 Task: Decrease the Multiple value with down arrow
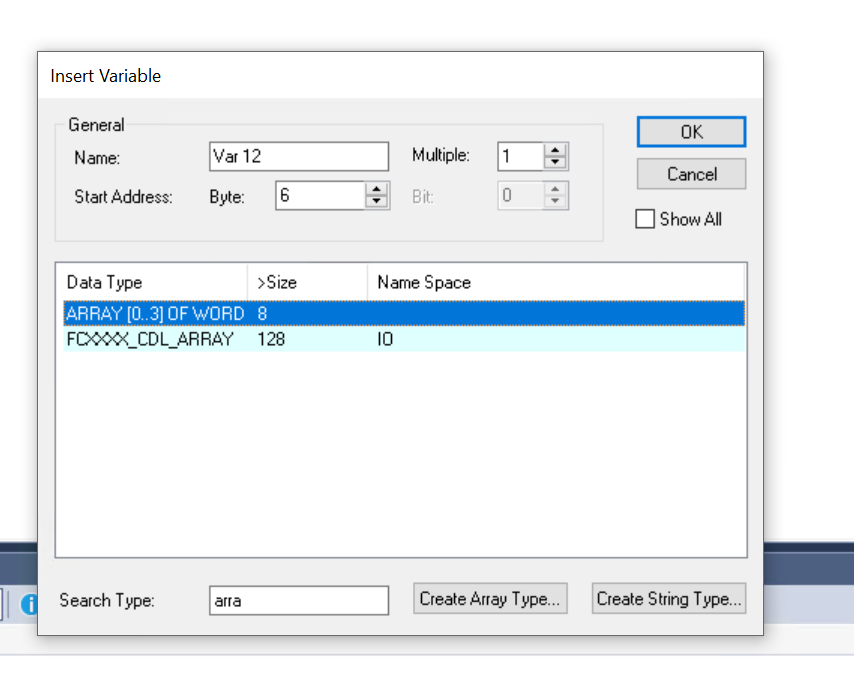(555, 162)
